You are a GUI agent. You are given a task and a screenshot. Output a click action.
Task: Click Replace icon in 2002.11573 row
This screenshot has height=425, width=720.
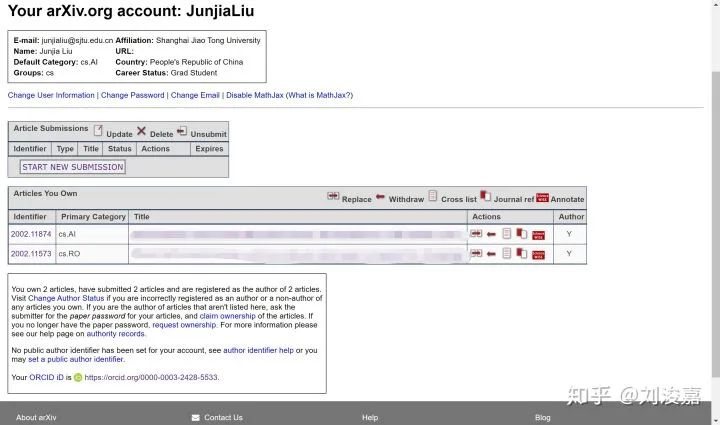coord(476,253)
